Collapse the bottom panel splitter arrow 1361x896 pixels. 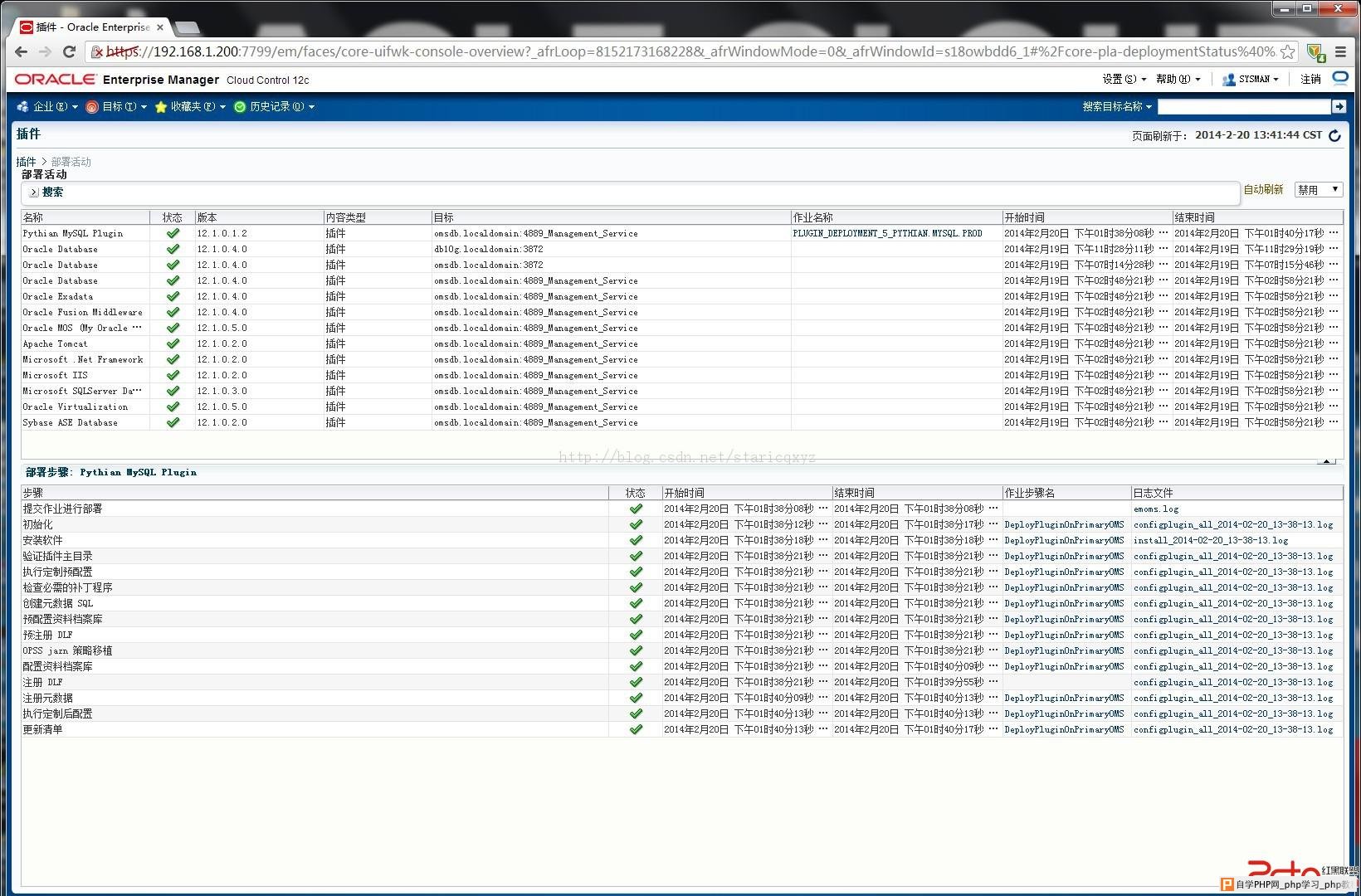1326,461
